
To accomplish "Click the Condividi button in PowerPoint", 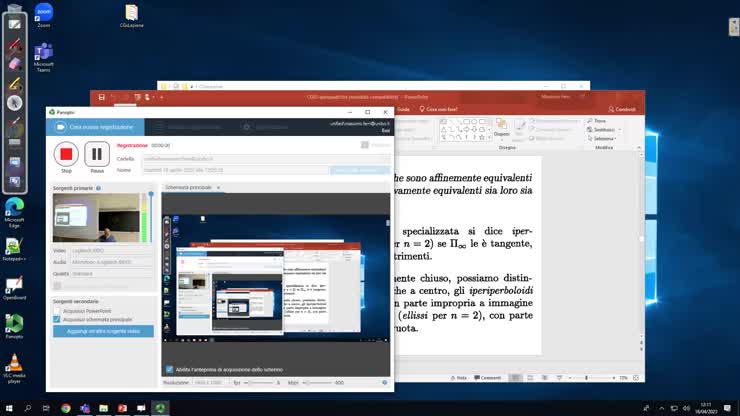I will [621, 109].
